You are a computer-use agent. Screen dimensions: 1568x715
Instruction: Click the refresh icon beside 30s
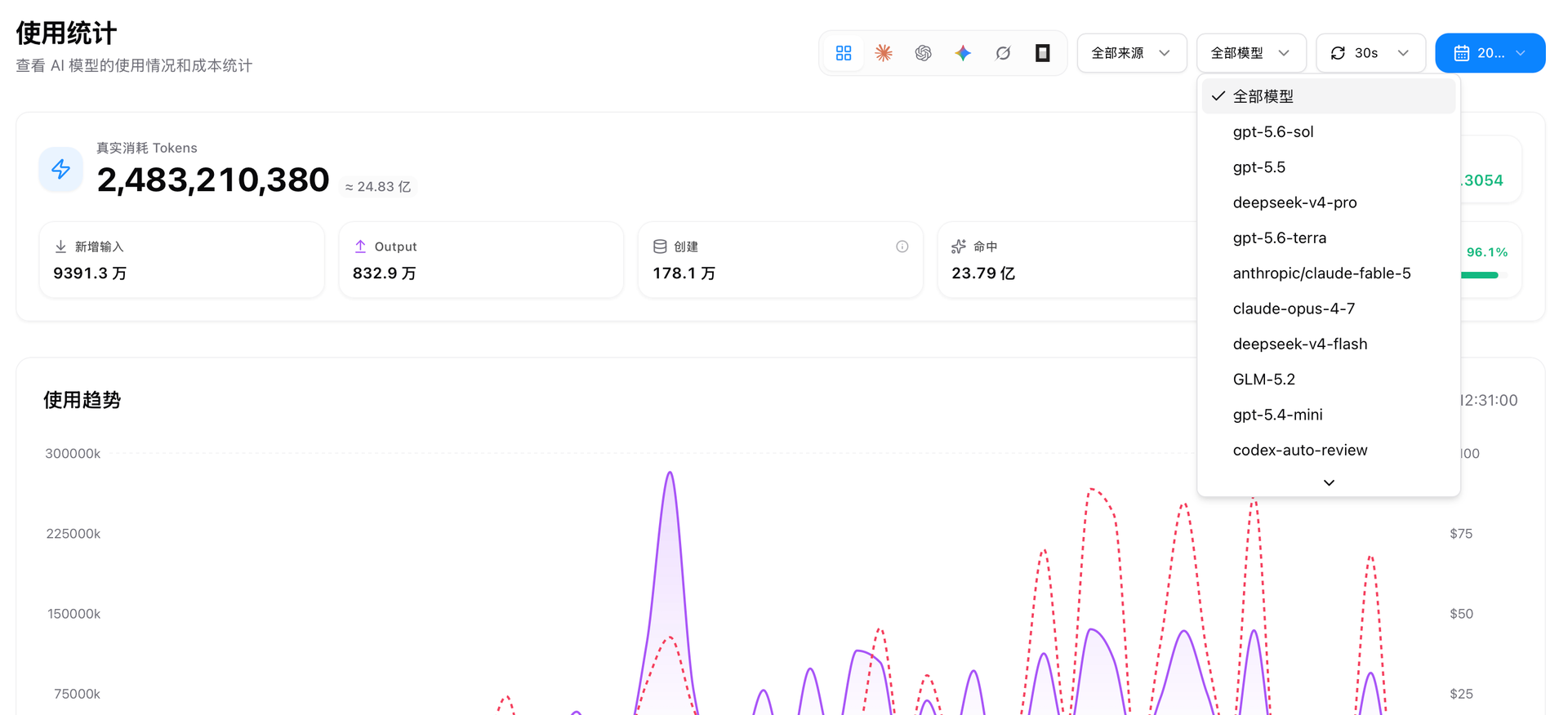1338,53
